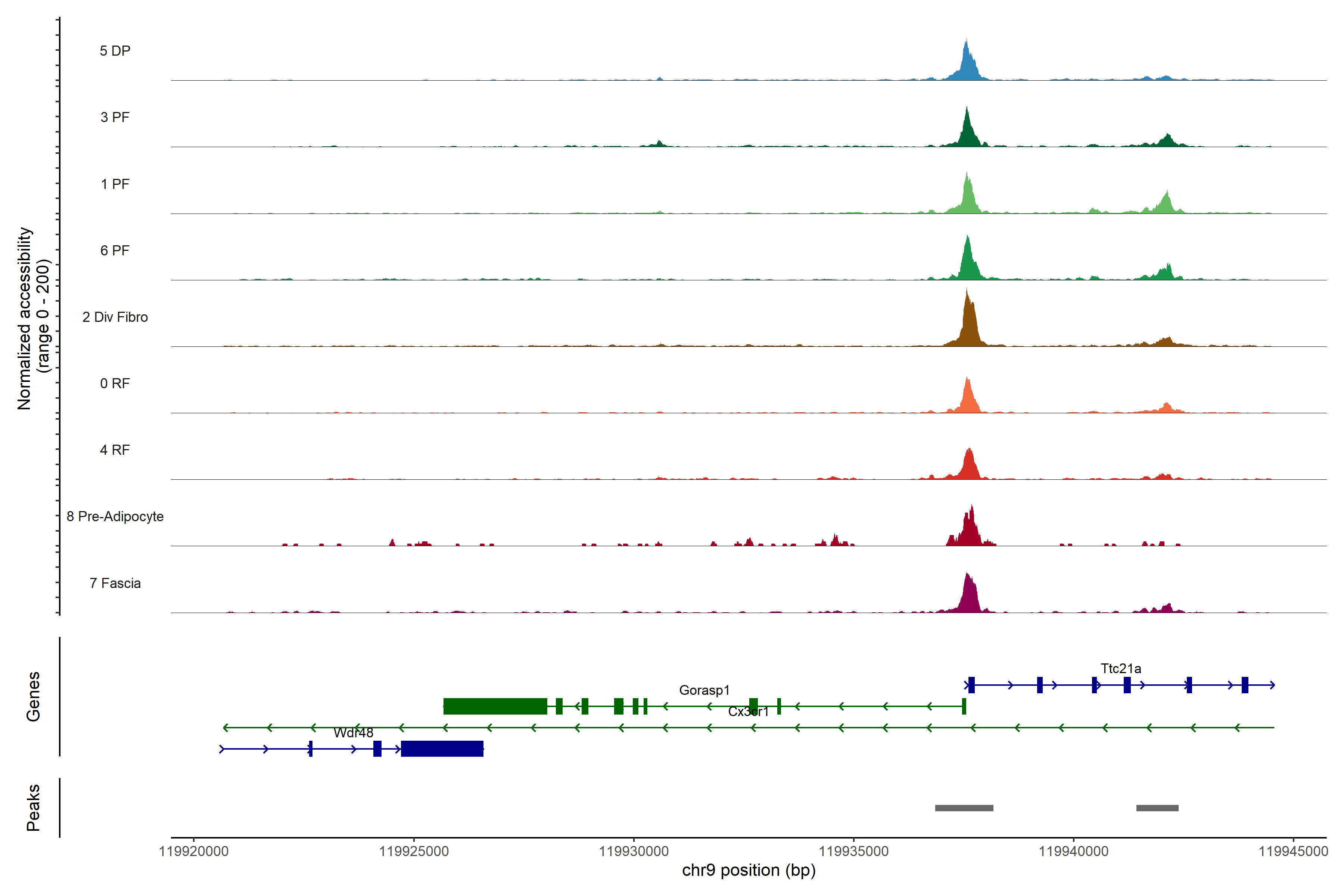Click the Wdr48 gene label
Screen dimensions: 1344x896
(x=353, y=732)
